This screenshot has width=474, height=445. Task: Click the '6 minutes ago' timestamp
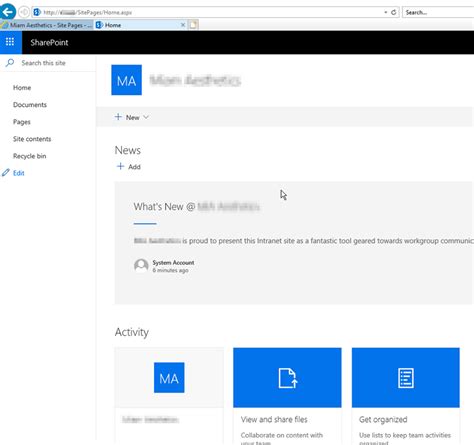click(170, 270)
